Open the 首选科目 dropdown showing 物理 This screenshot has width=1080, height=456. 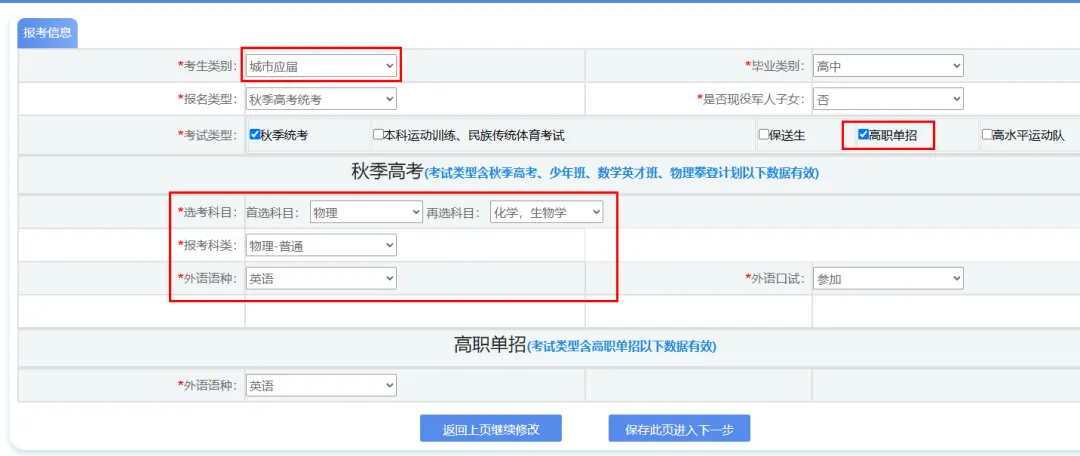366,213
